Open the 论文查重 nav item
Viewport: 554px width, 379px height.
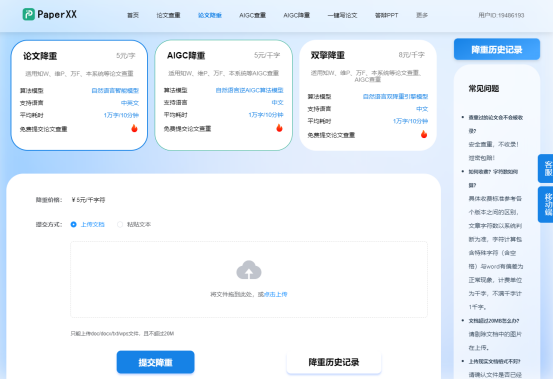coord(168,15)
